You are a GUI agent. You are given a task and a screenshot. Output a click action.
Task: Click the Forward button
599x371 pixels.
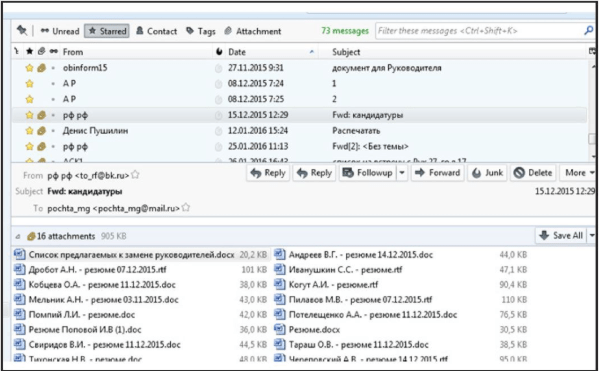438,173
